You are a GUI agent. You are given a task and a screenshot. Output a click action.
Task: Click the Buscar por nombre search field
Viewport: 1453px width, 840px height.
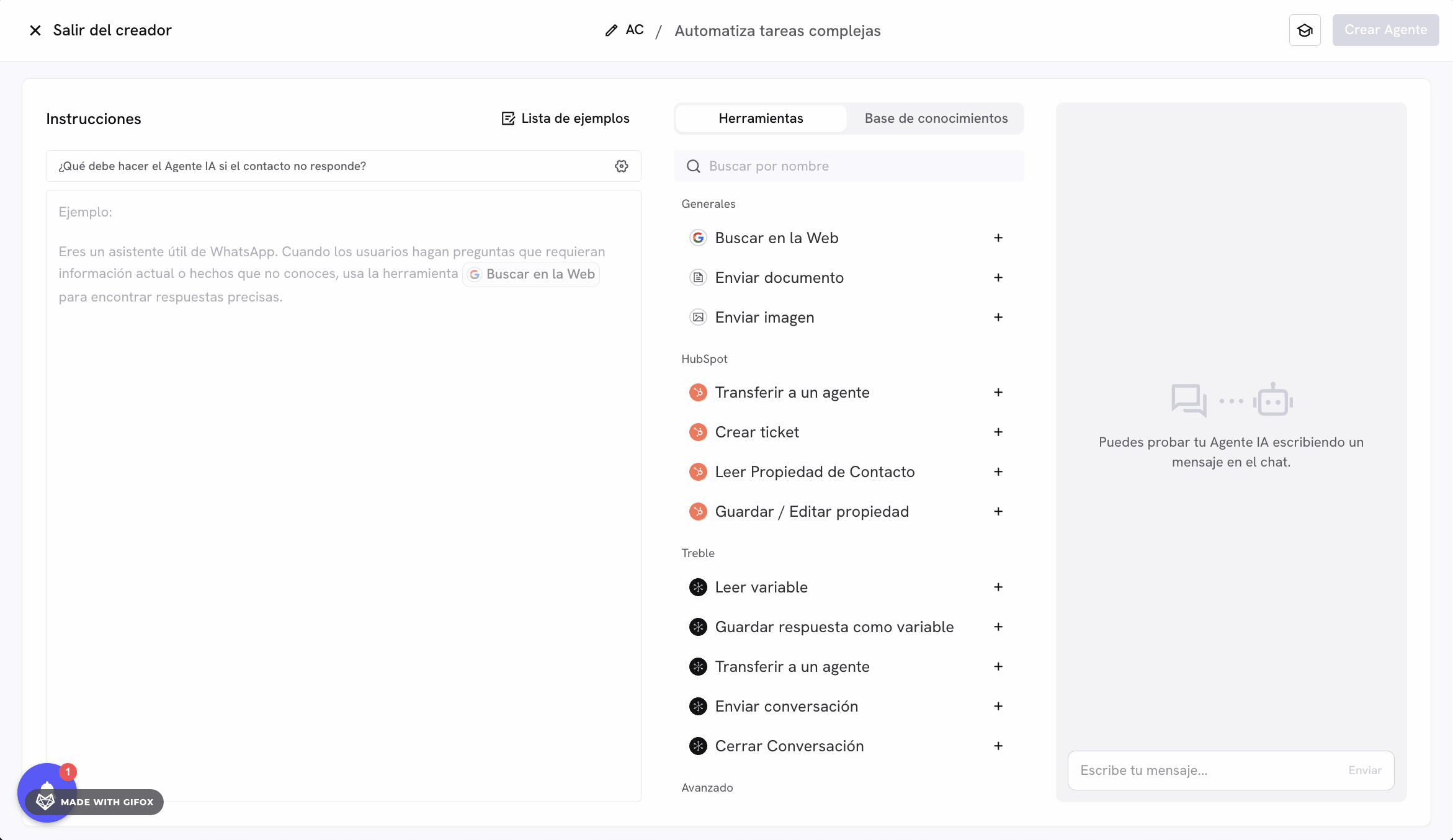[807, 166]
